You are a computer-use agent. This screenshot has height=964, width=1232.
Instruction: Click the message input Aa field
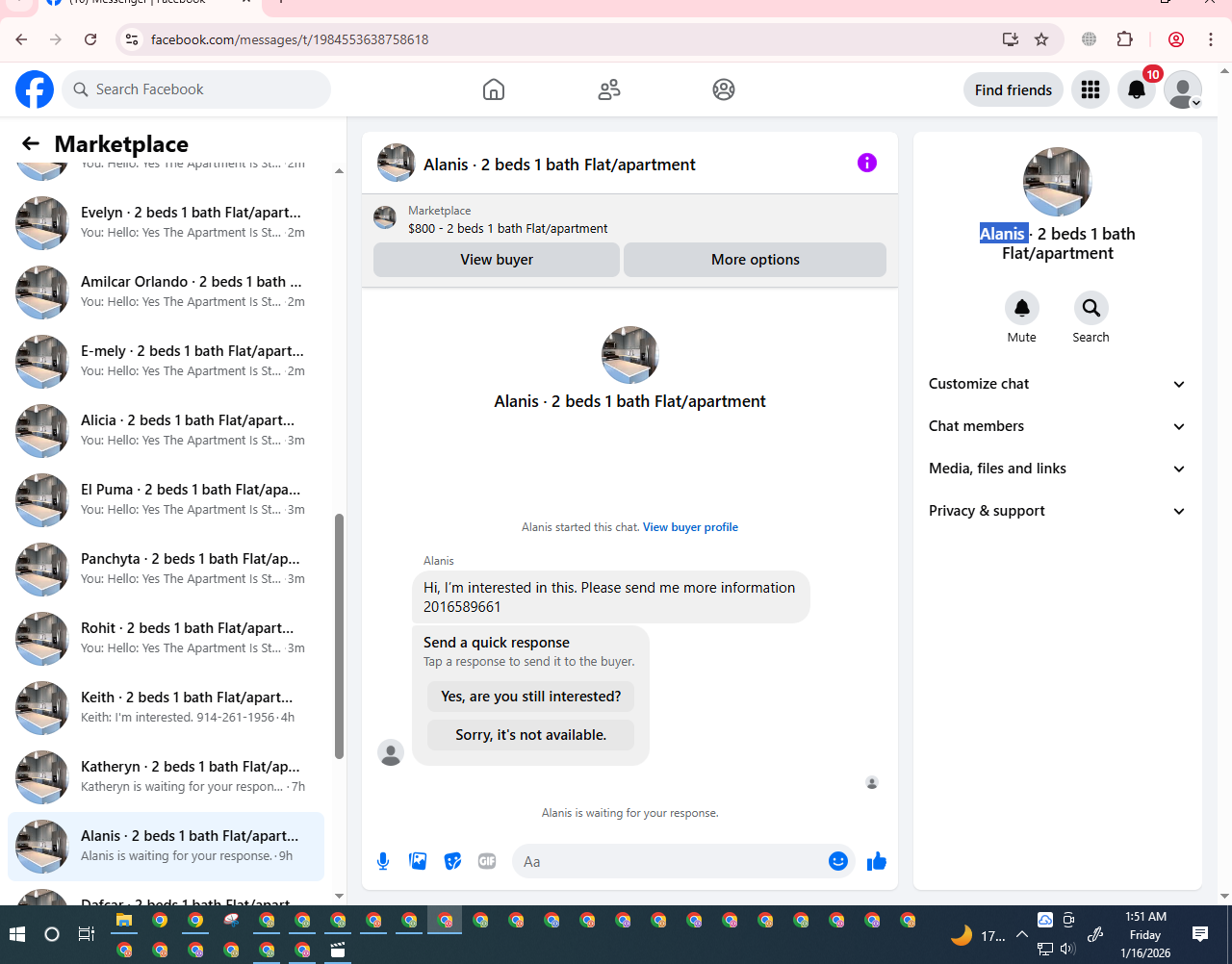(x=669, y=861)
